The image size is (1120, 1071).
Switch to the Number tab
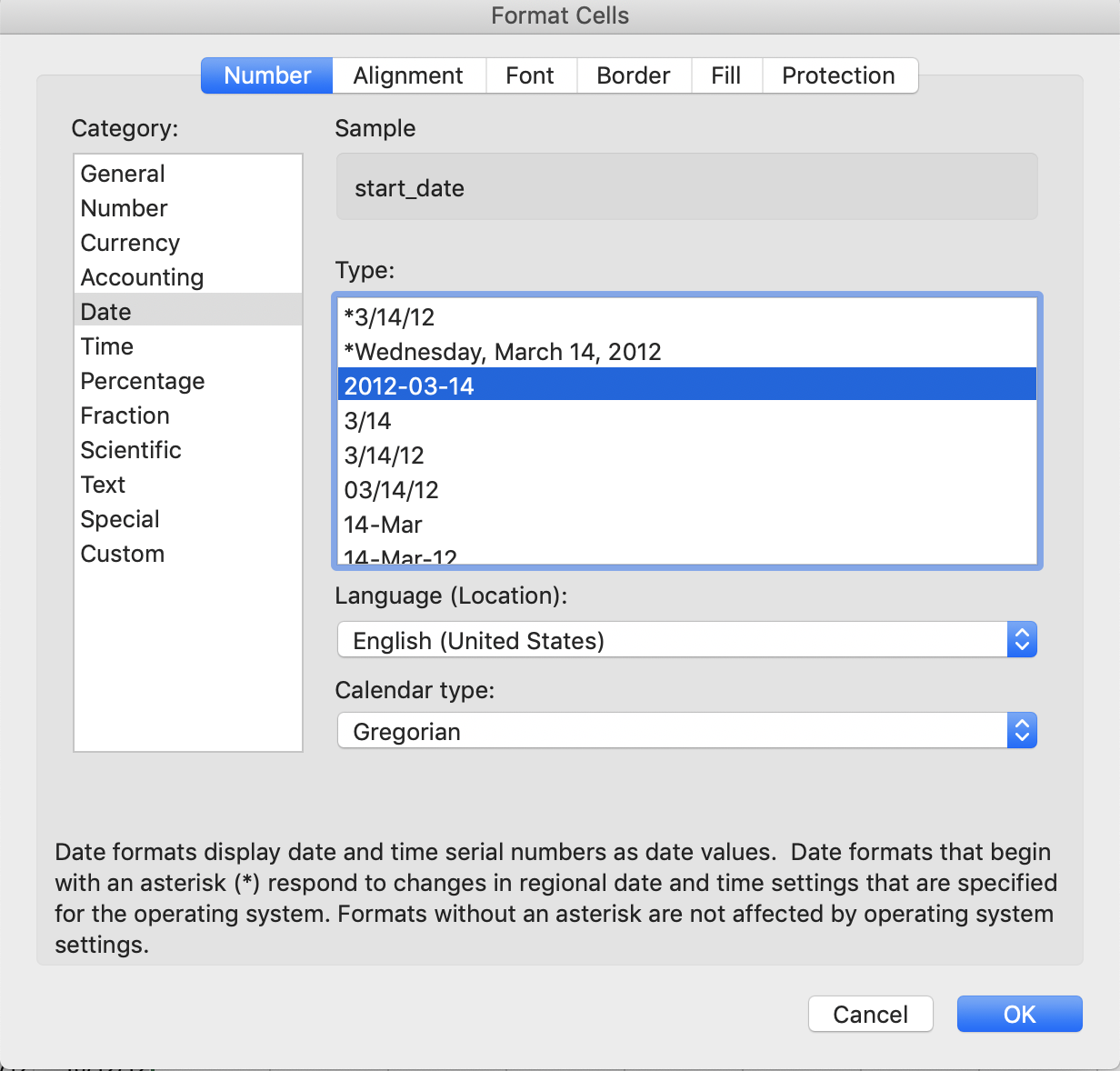[x=267, y=75]
